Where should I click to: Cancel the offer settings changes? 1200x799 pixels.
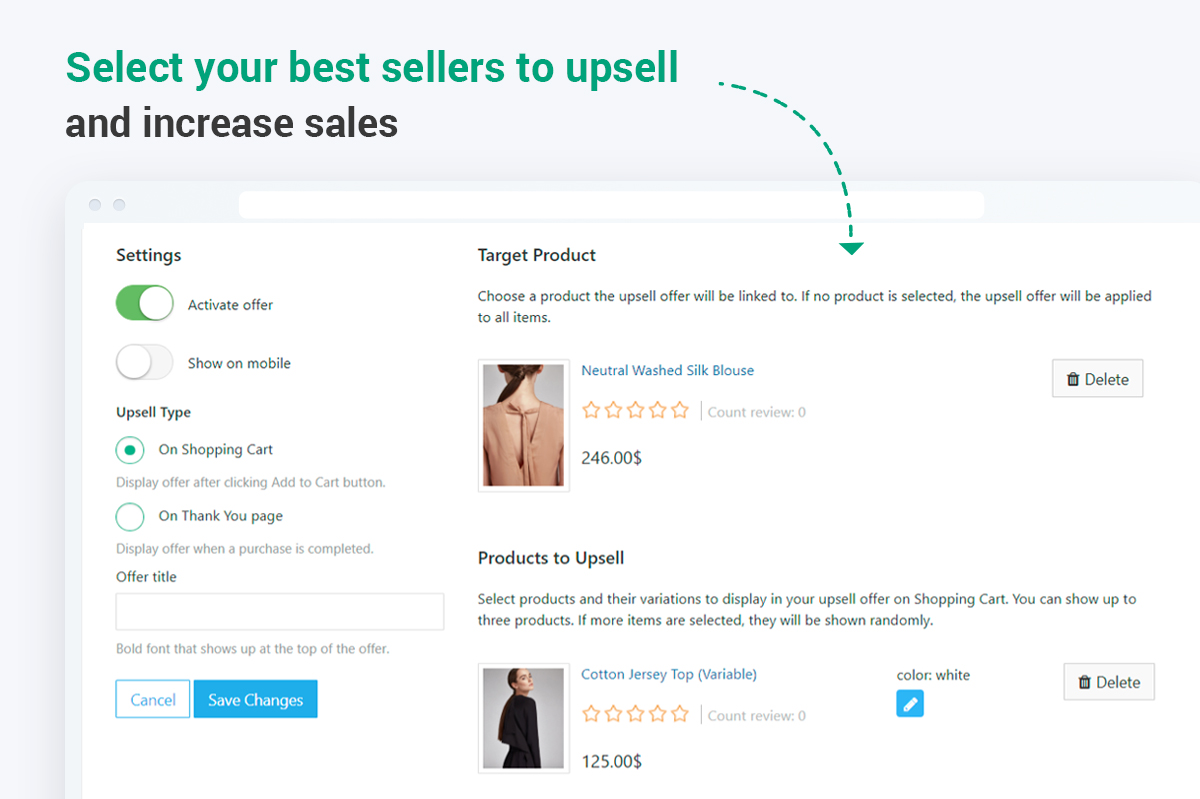click(x=153, y=700)
